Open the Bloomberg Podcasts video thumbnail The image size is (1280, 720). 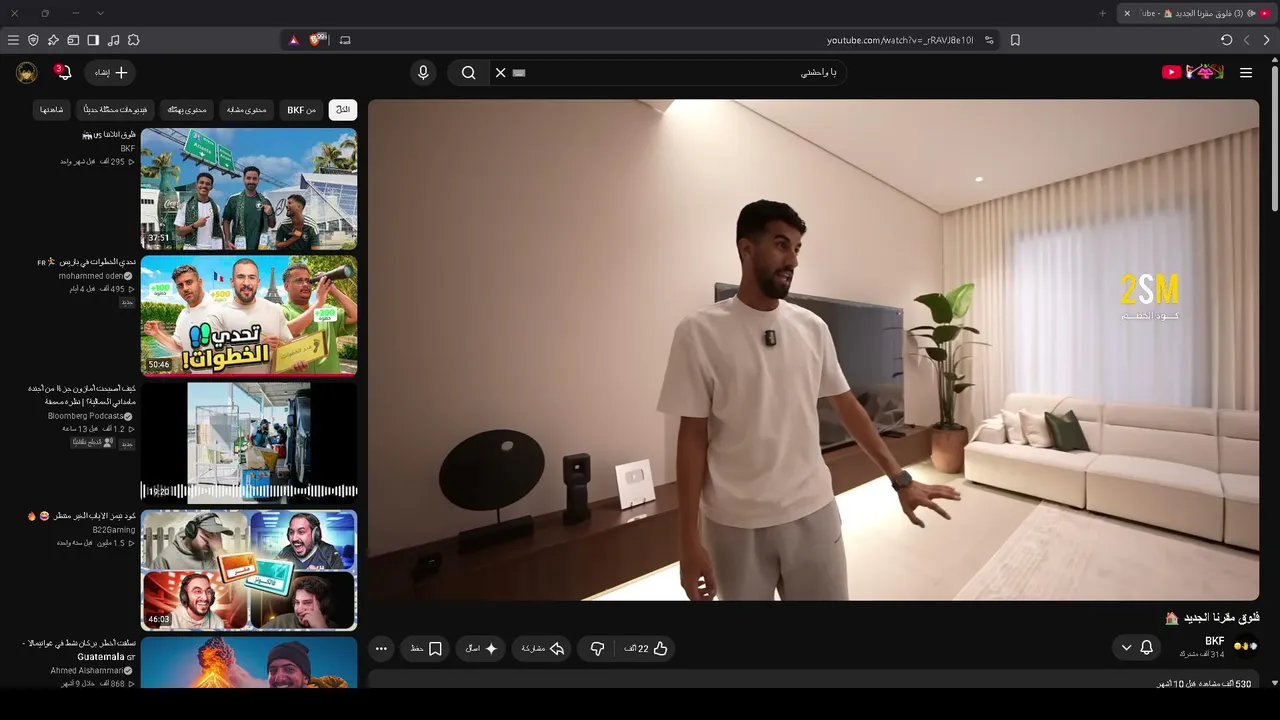(249, 442)
